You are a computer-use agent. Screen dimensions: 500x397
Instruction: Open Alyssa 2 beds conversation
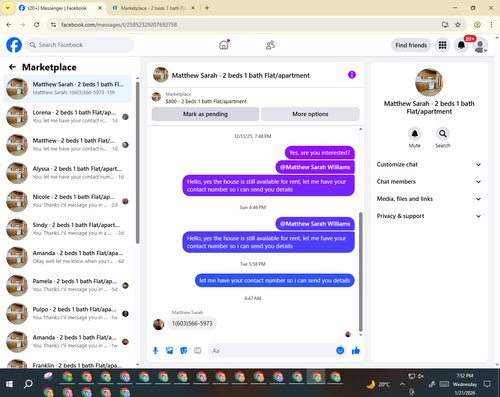point(67,173)
